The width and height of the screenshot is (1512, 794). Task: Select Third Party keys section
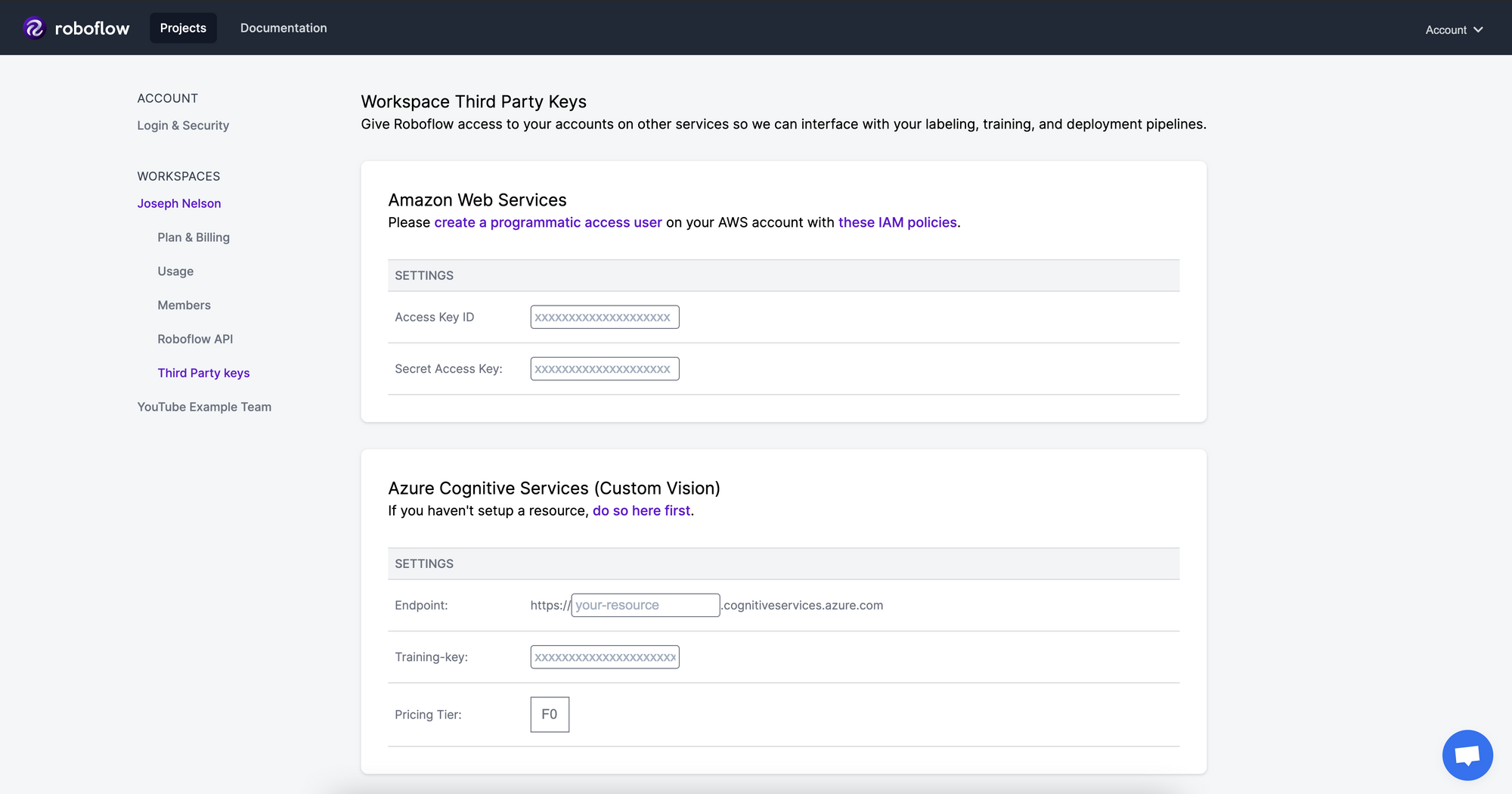tap(203, 372)
